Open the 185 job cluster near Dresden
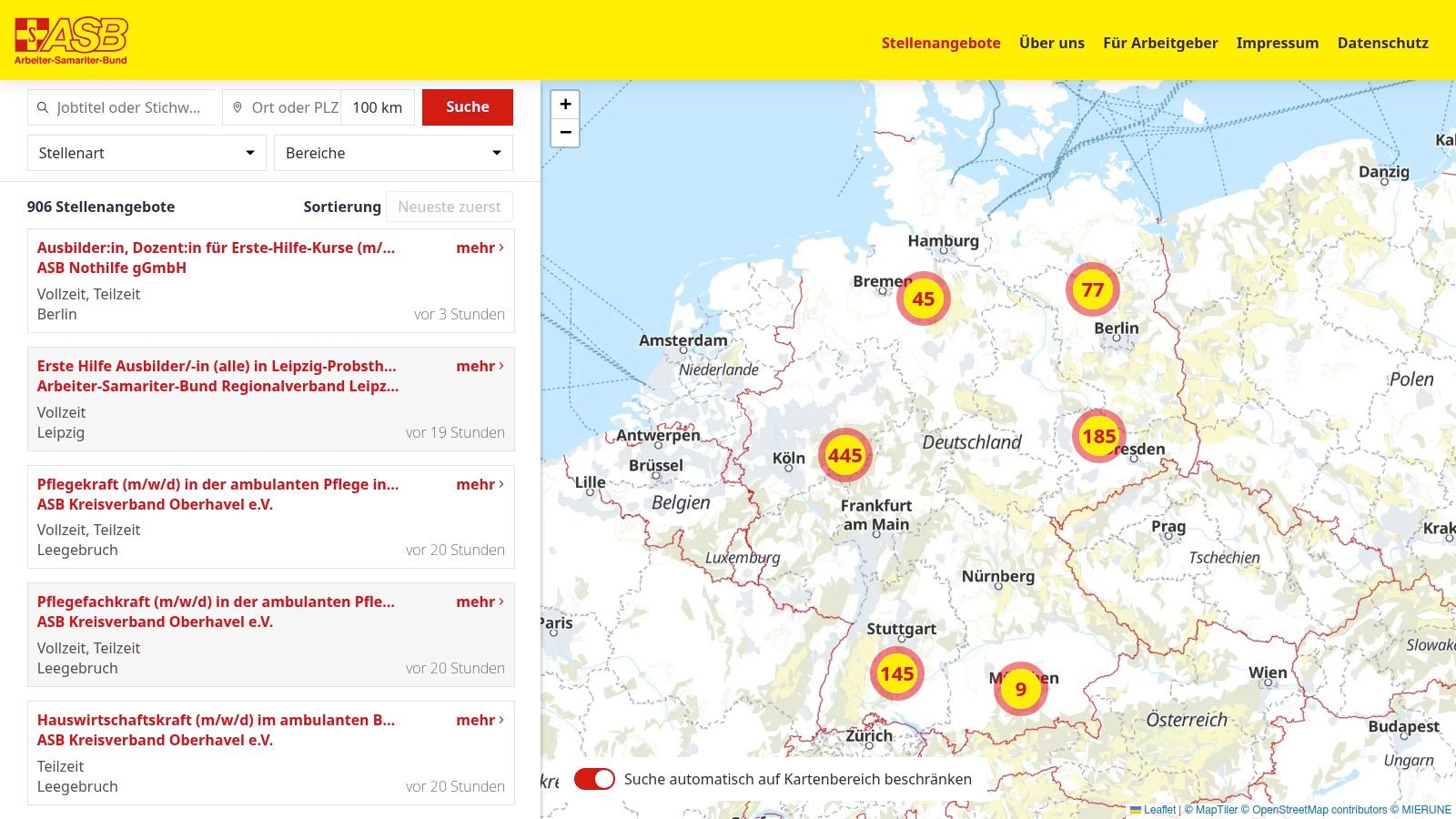This screenshot has height=819, width=1456. [1098, 436]
